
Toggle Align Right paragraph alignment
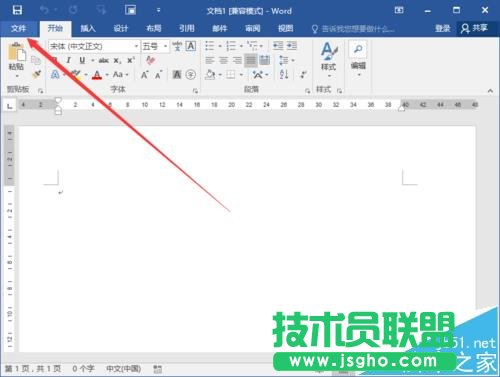click(237, 60)
